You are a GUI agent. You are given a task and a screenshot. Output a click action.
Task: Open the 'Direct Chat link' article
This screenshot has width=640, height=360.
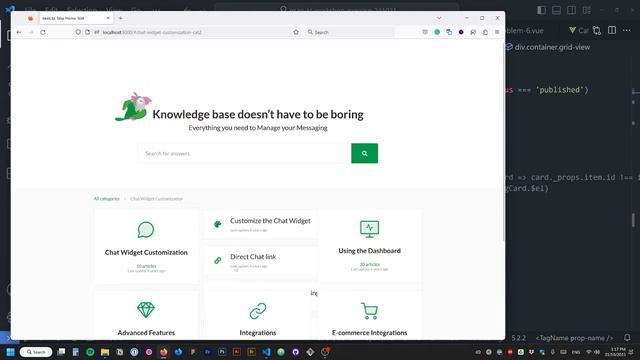pos(253,257)
